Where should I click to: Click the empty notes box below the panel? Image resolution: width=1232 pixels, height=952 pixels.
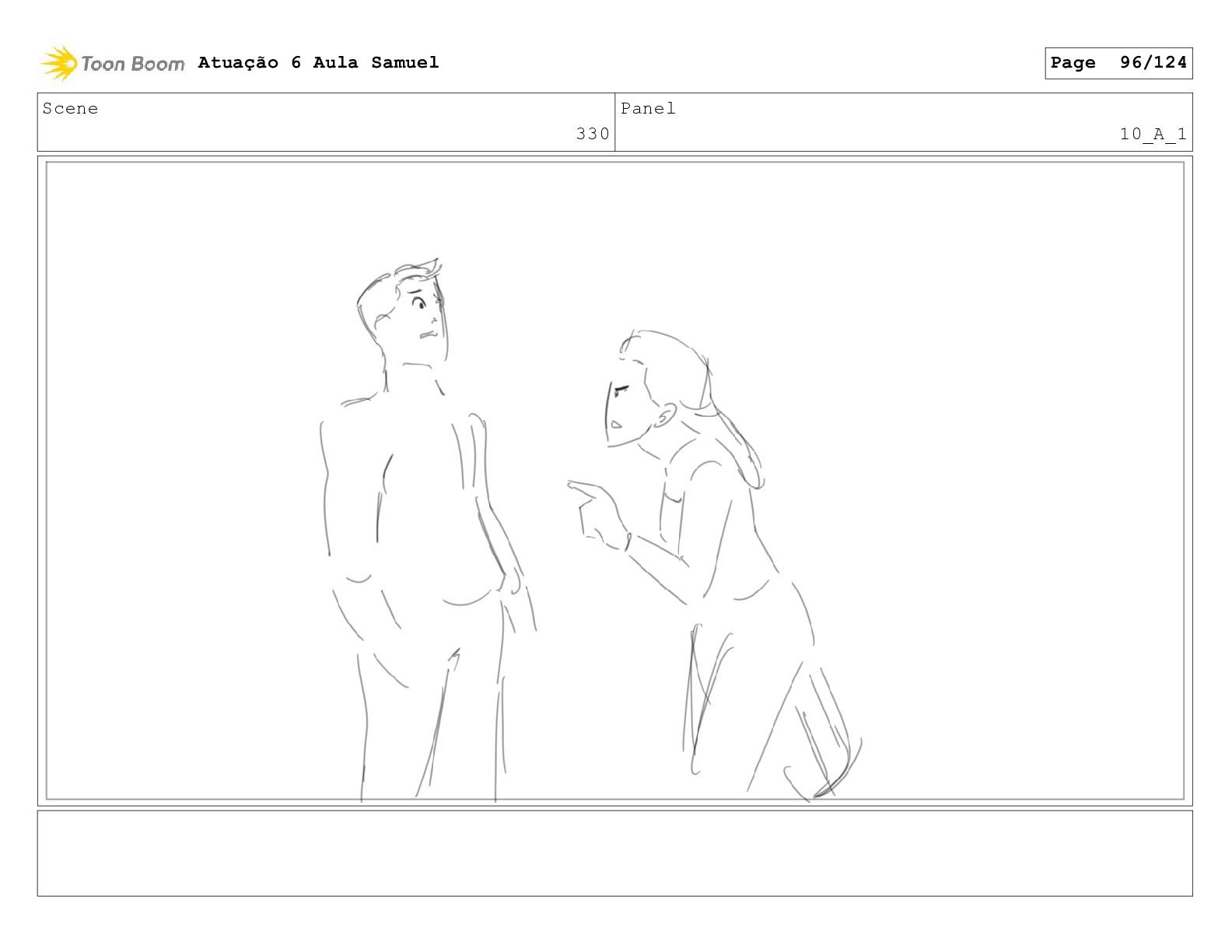tap(615, 853)
